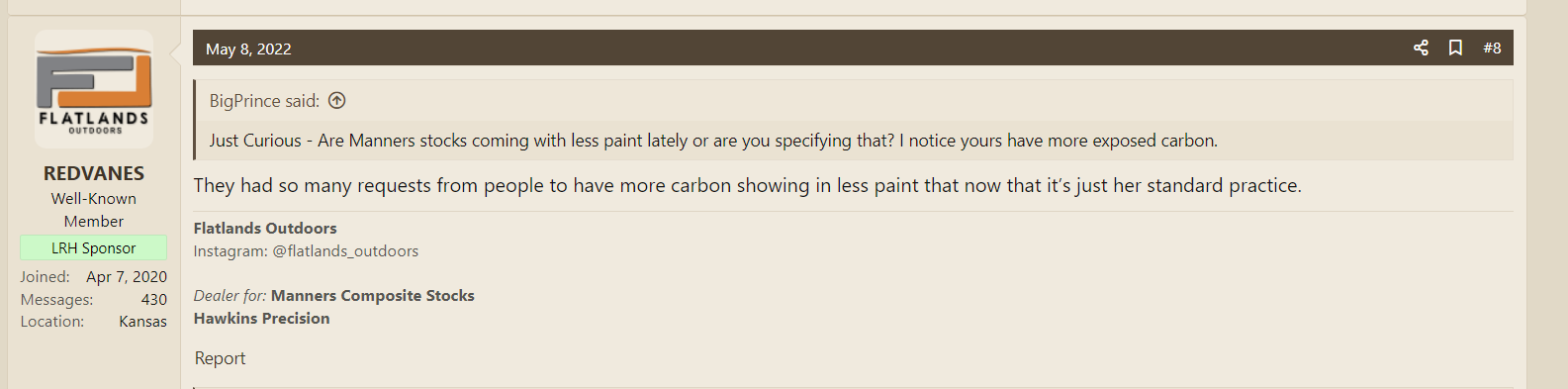The width and height of the screenshot is (1568, 389).
Task: Click Hawkins Precision in signature
Action: tap(262, 319)
